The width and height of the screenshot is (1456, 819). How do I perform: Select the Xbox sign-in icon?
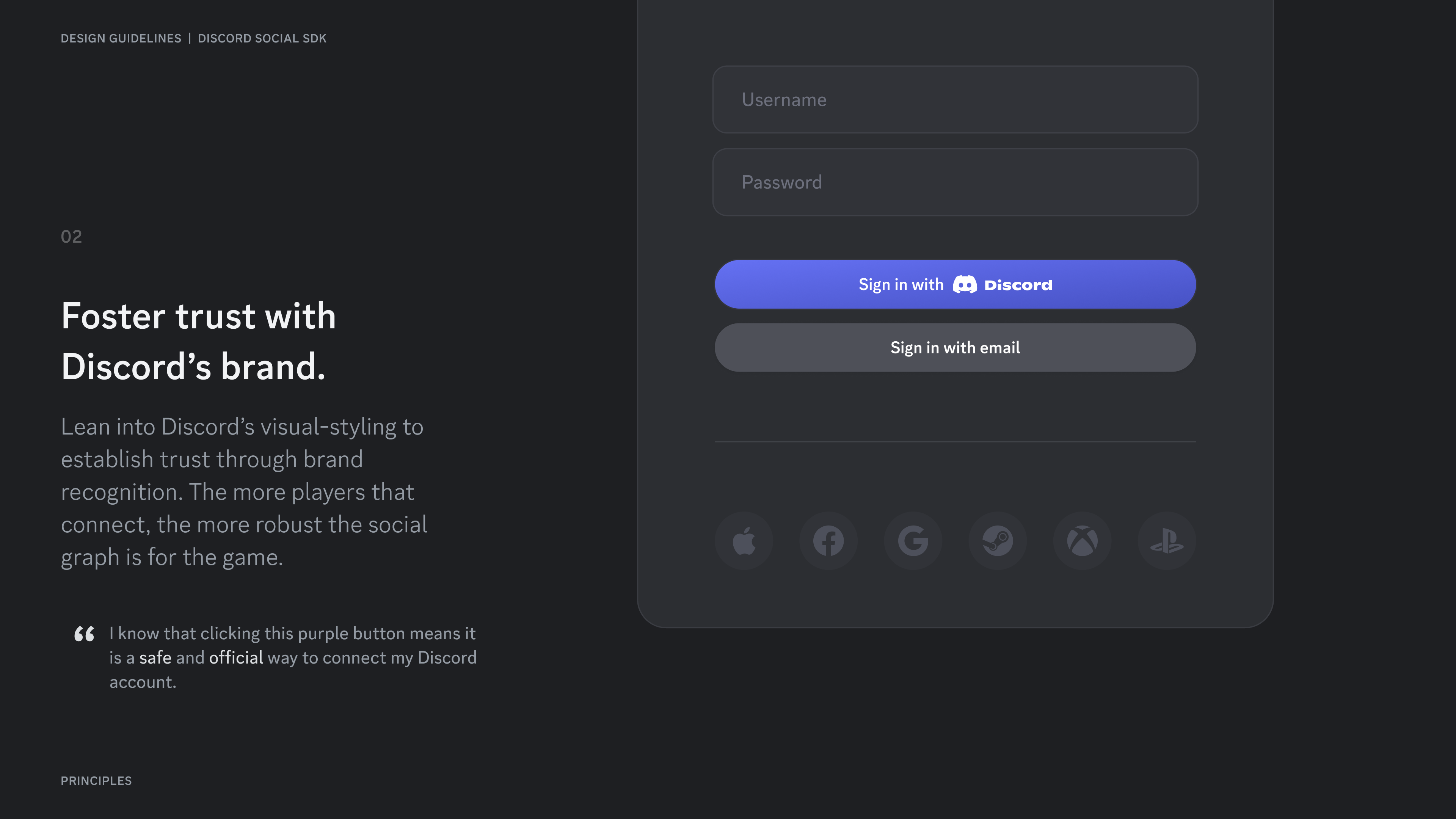pyautogui.click(x=1082, y=540)
